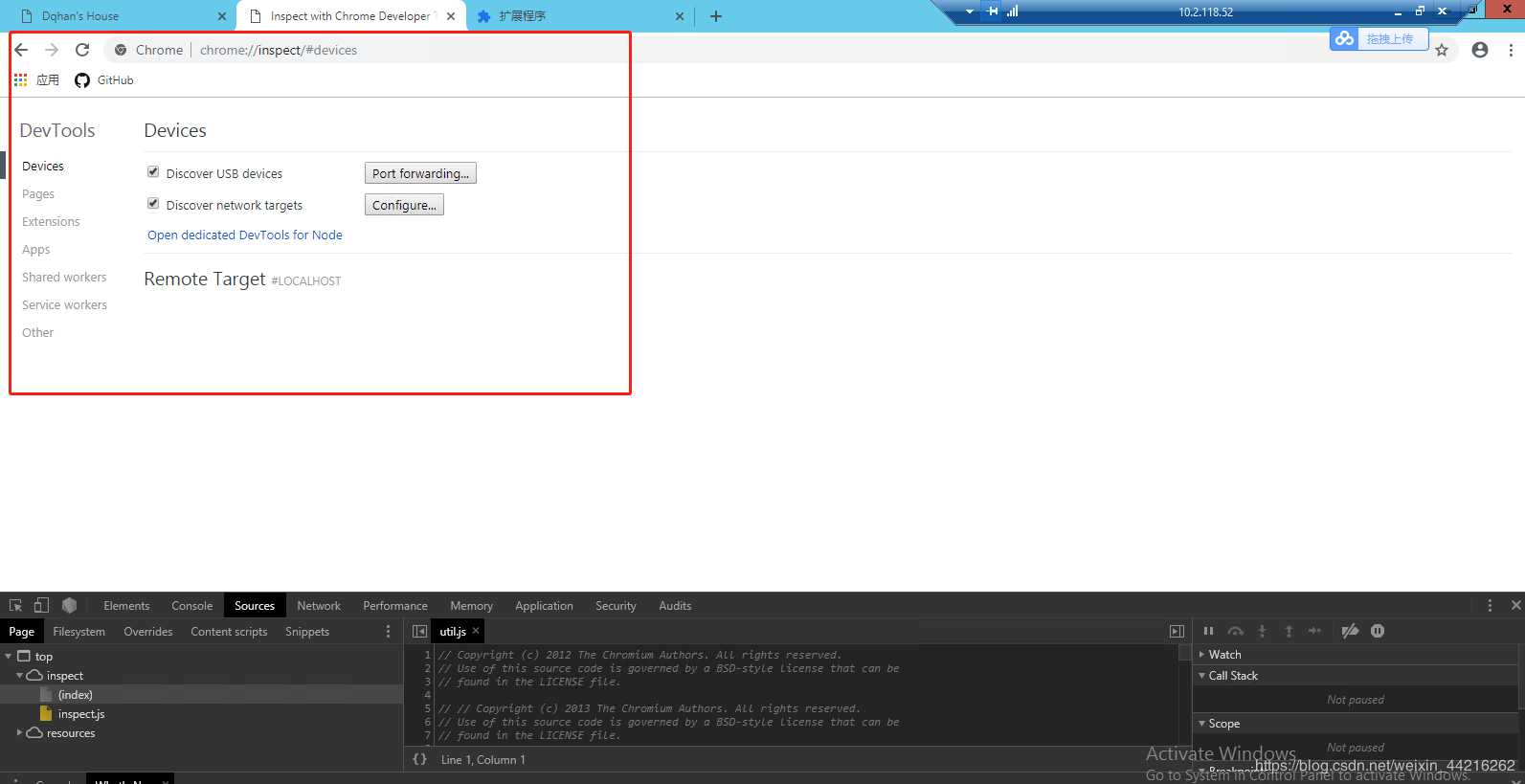This screenshot has height=784, width=1525.
Task: Collapse the top frame tree node
Action: pos(9,657)
